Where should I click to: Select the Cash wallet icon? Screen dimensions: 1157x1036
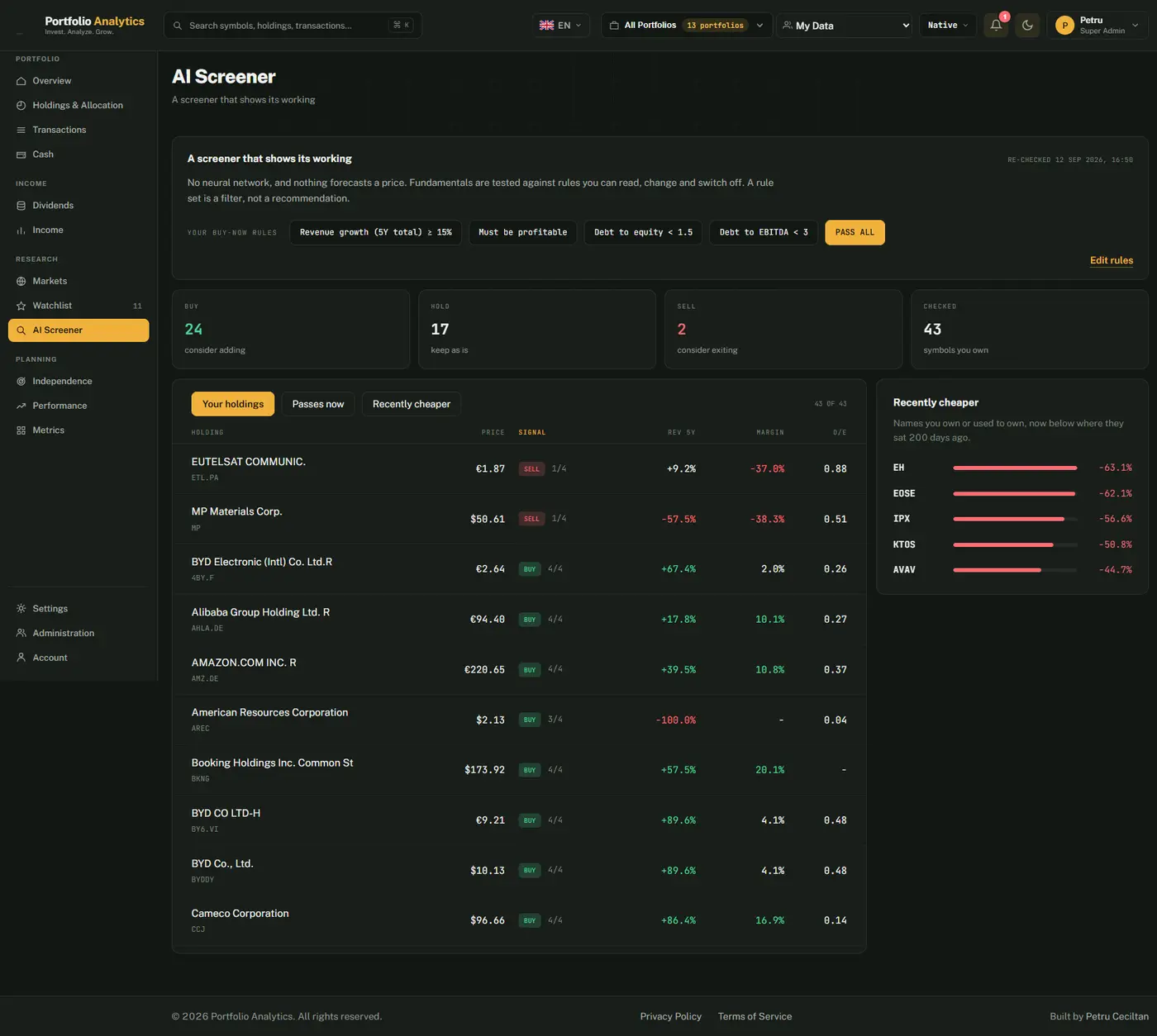coord(21,154)
